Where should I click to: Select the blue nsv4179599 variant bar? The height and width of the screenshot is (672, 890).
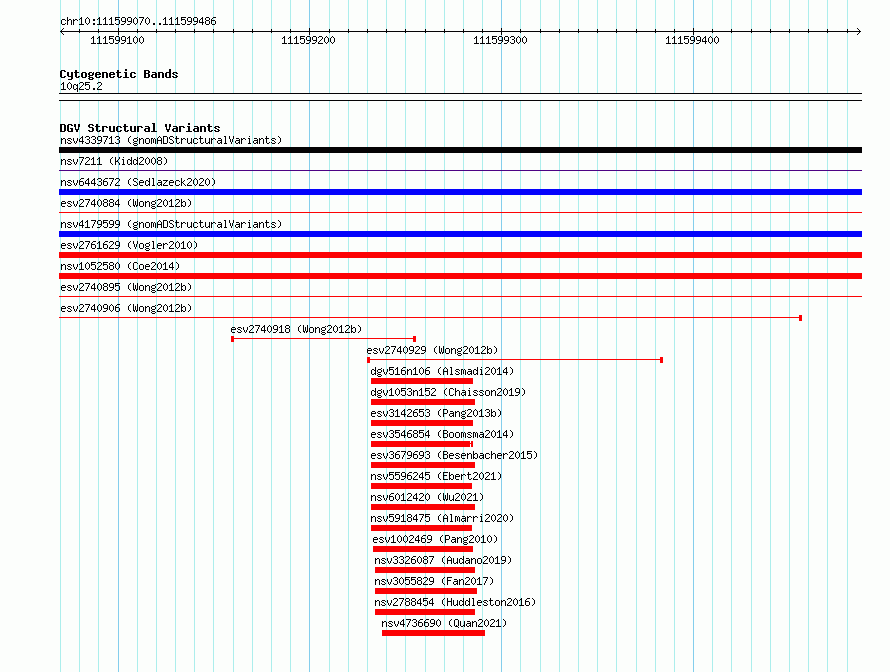click(x=460, y=234)
